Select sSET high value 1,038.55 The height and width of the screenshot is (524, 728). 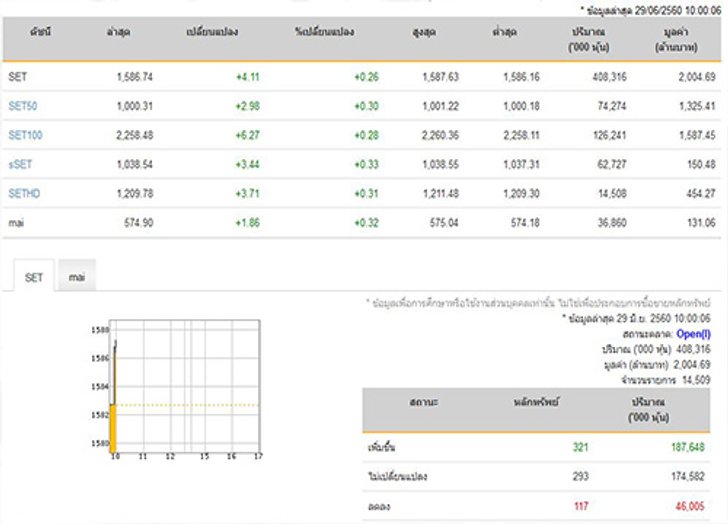coord(440,164)
